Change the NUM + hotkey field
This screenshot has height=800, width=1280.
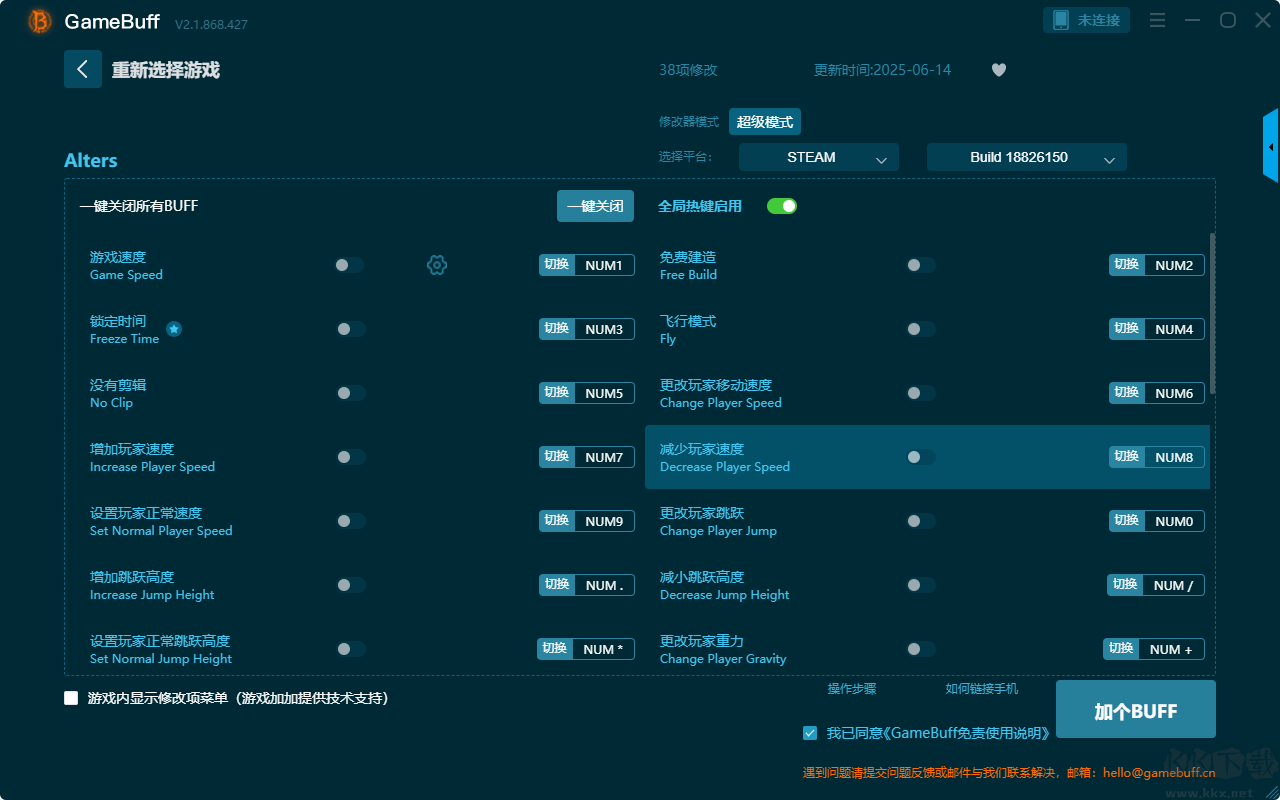pyautogui.click(x=1171, y=649)
